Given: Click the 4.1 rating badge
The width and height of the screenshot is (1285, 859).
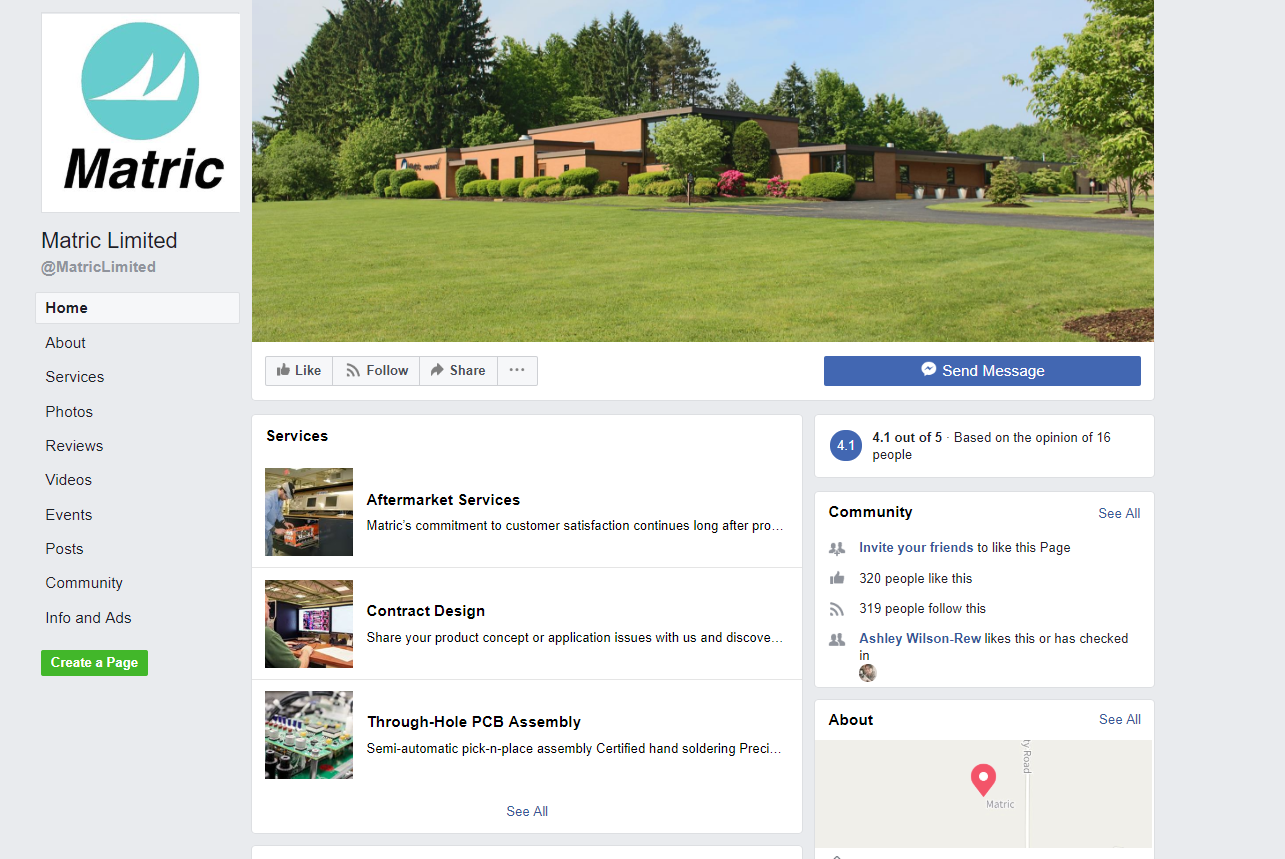Looking at the screenshot, I should [x=845, y=446].
